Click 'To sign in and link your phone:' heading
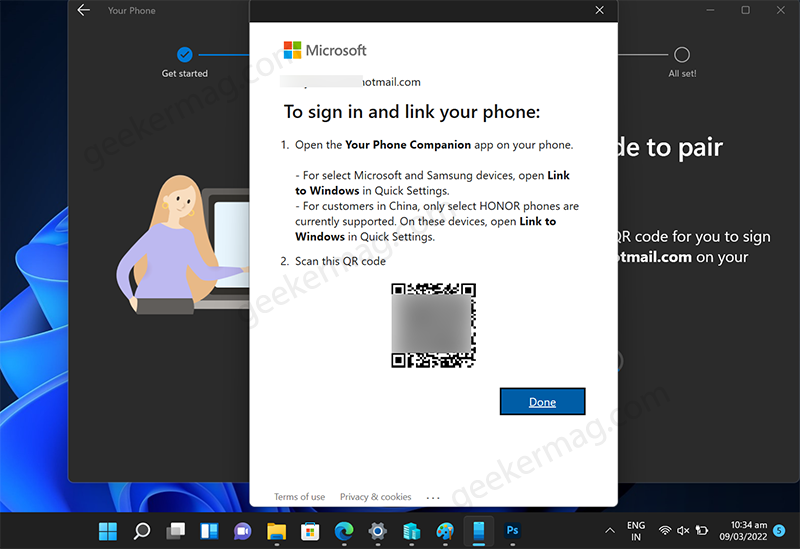This screenshot has width=800, height=549. tap(412, 112)
